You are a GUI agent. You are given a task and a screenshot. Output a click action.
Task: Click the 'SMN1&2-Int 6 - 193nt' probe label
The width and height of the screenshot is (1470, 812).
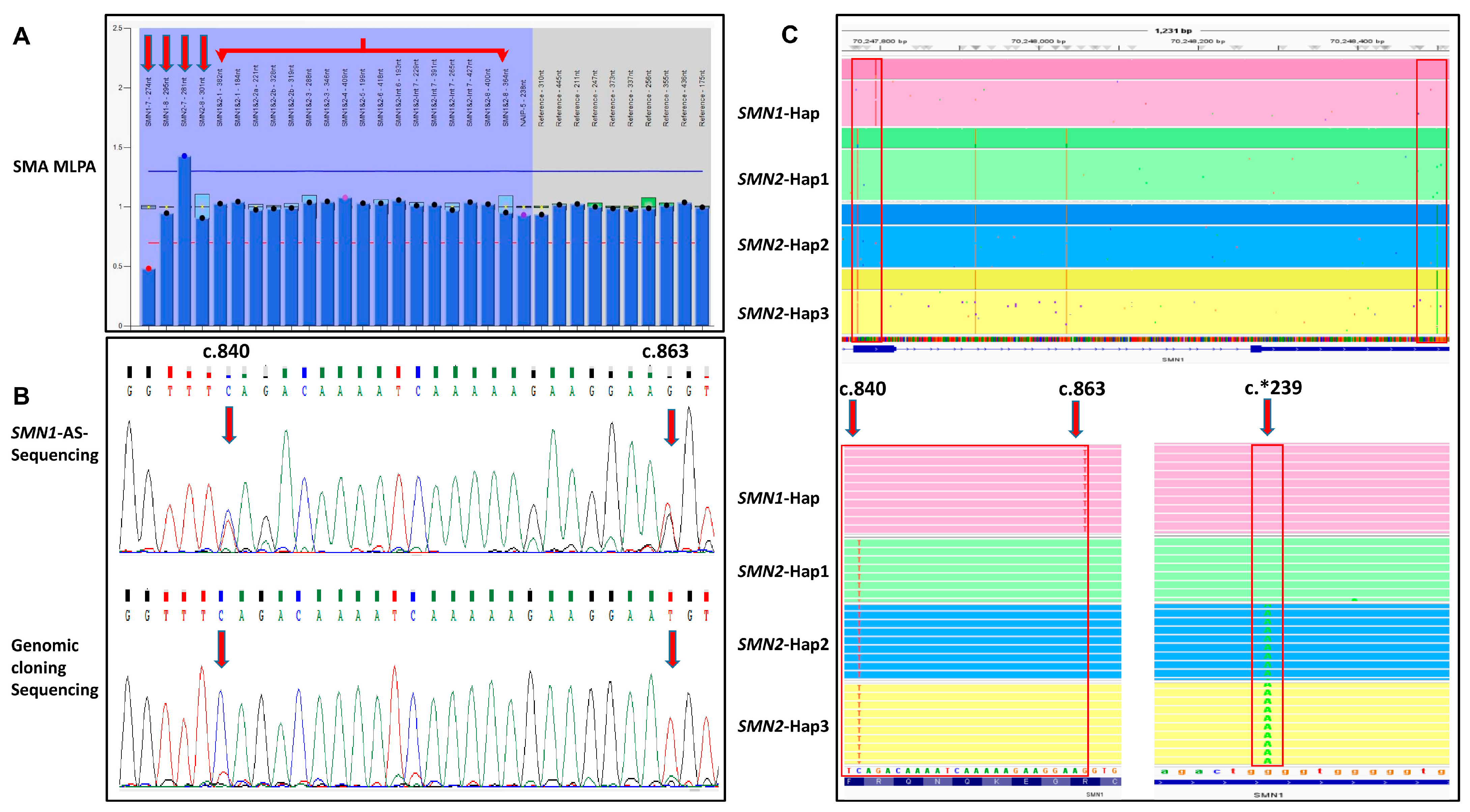[x=398, y=92]
